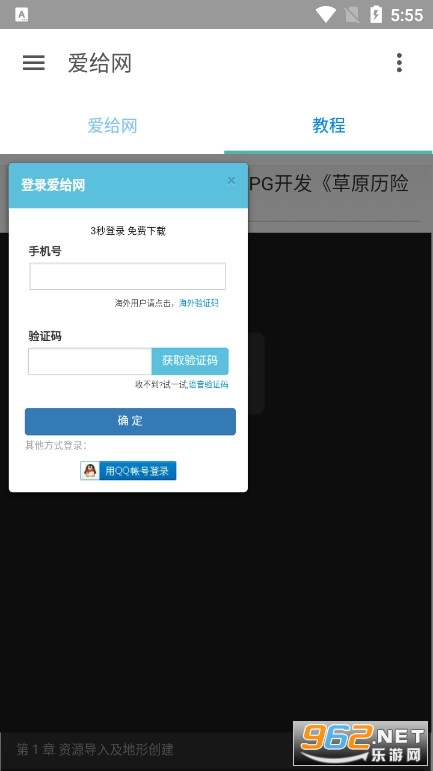Open the 语音验证码 voice code link

[x=208, y=385]
